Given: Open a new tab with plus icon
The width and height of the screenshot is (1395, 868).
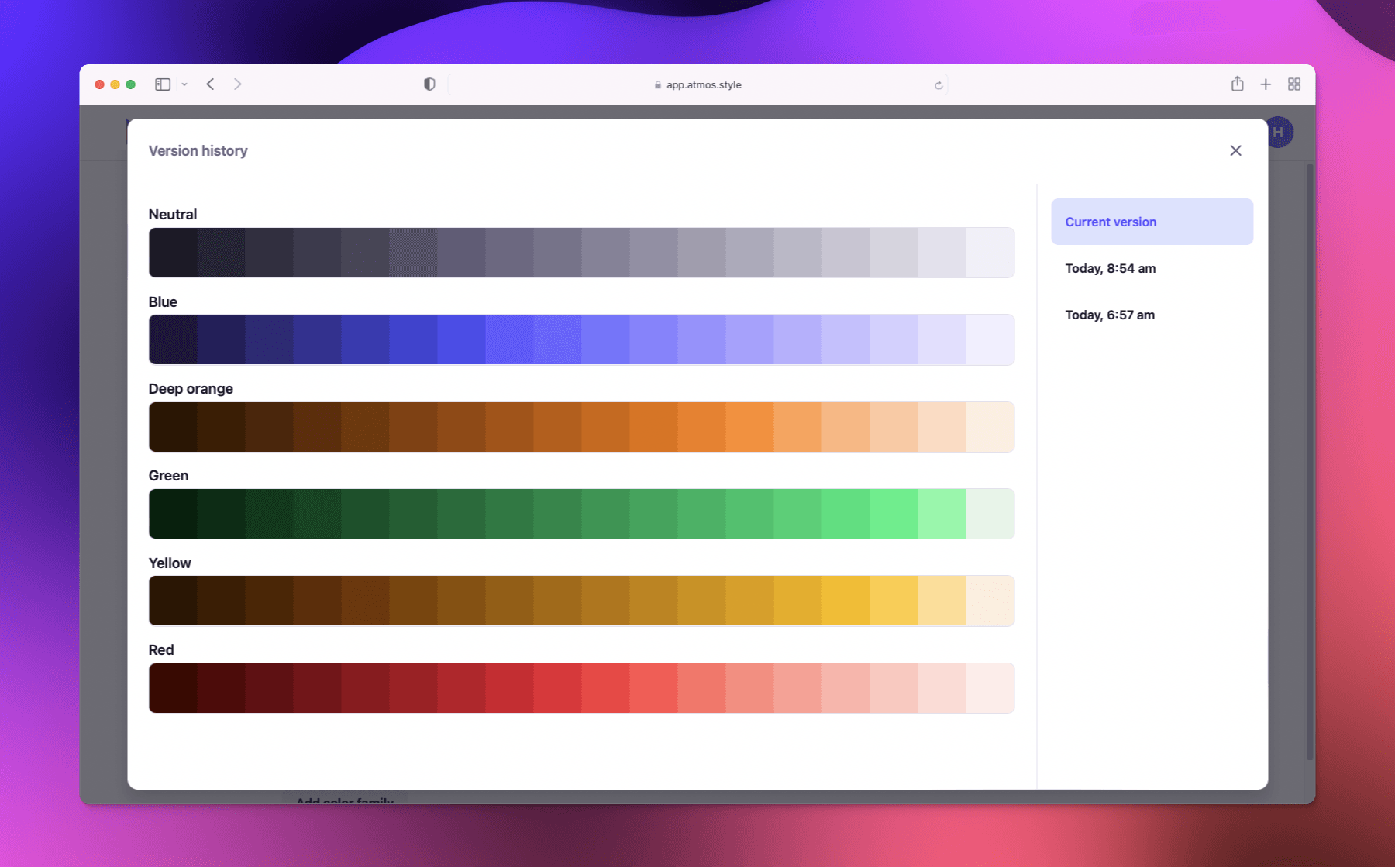Looking at the screenshot, I should pos(1266,84).
